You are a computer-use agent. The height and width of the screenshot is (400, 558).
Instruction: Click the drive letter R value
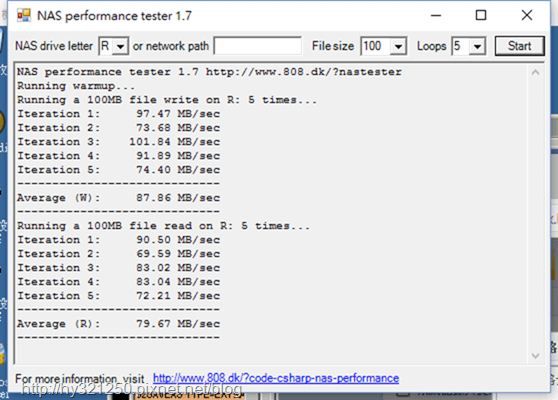106,46
